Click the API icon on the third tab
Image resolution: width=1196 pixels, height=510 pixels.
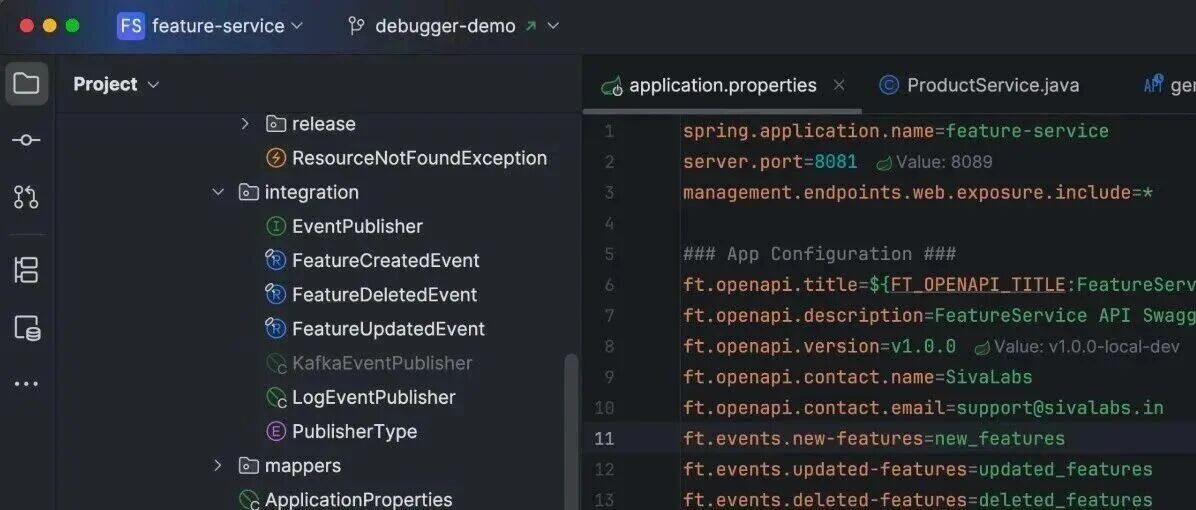tap(1153, 84)
